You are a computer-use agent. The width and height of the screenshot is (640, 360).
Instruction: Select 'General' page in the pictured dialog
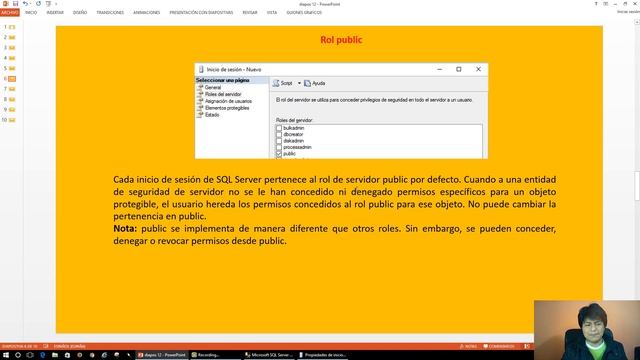click(213, 87)
